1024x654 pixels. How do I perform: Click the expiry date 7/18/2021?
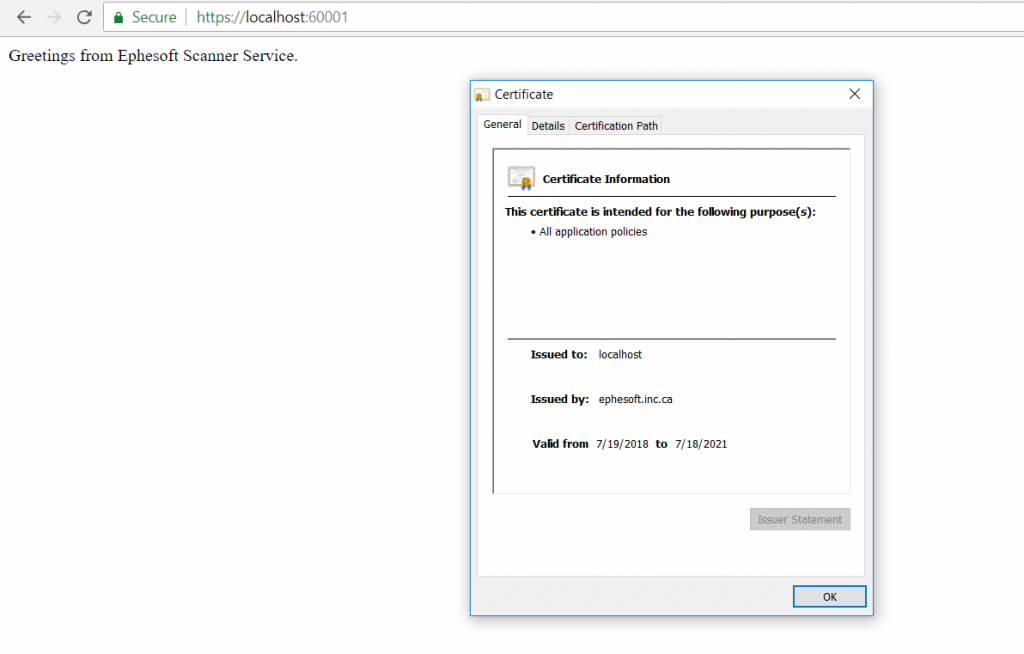[x=701, y=444]
